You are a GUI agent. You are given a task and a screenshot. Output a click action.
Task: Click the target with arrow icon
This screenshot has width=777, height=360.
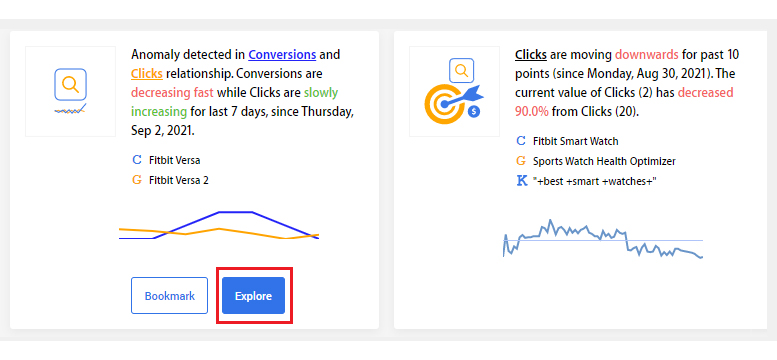453,104
